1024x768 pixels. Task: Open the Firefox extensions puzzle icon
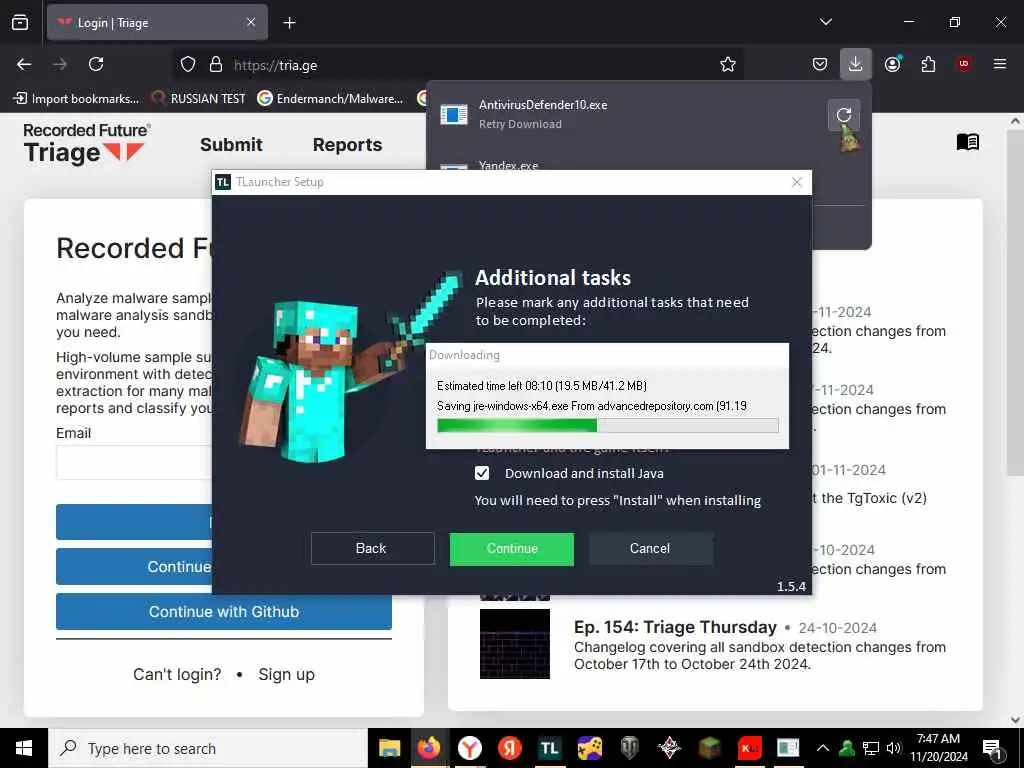pos(928,64)
